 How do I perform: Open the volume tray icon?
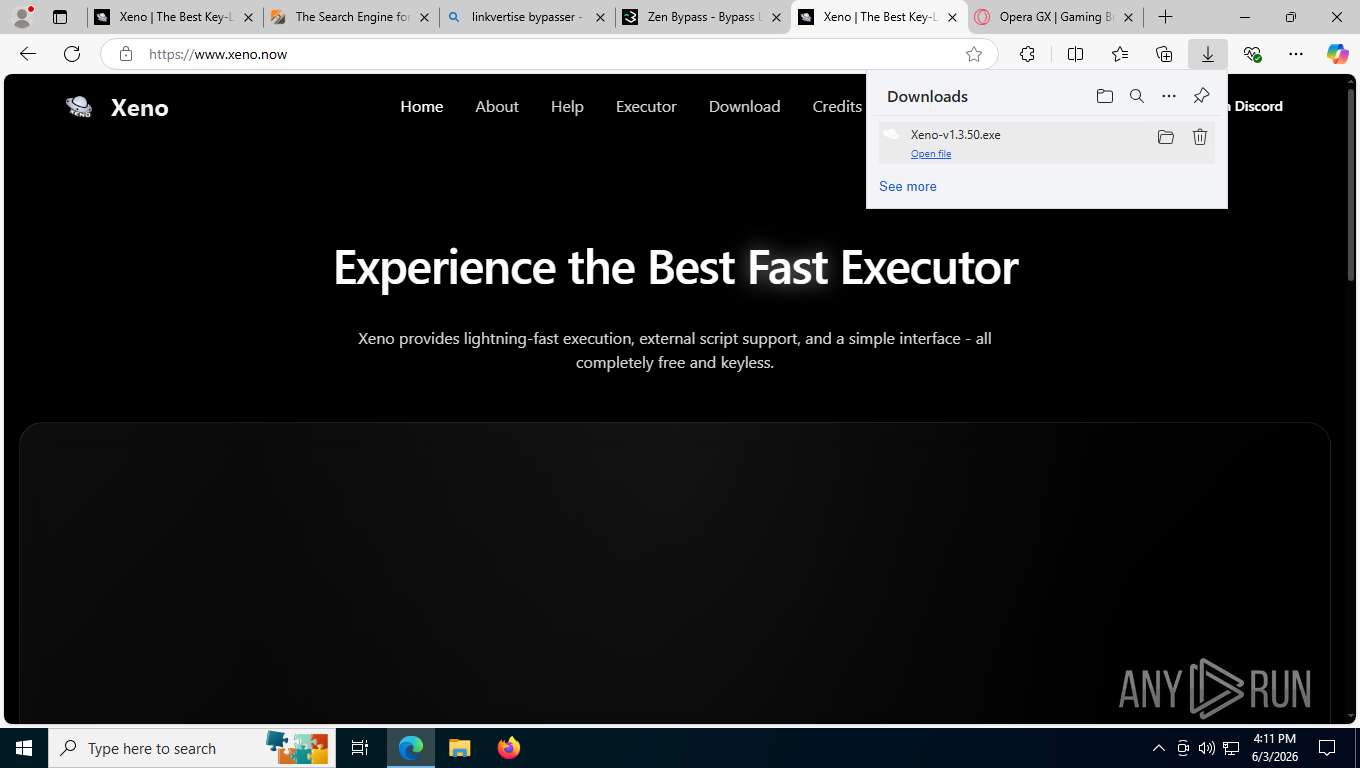(1207, 748)
